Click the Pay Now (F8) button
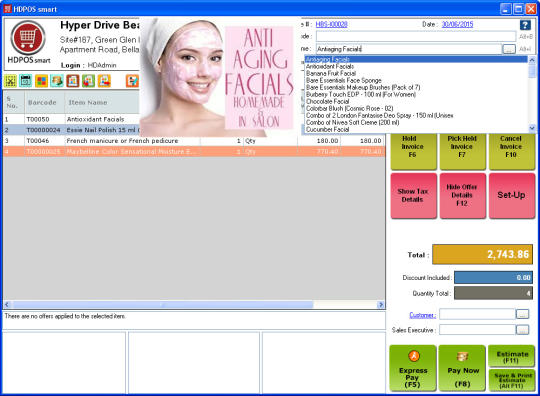This screenshot has height=396, width=540. coord(462,368)
